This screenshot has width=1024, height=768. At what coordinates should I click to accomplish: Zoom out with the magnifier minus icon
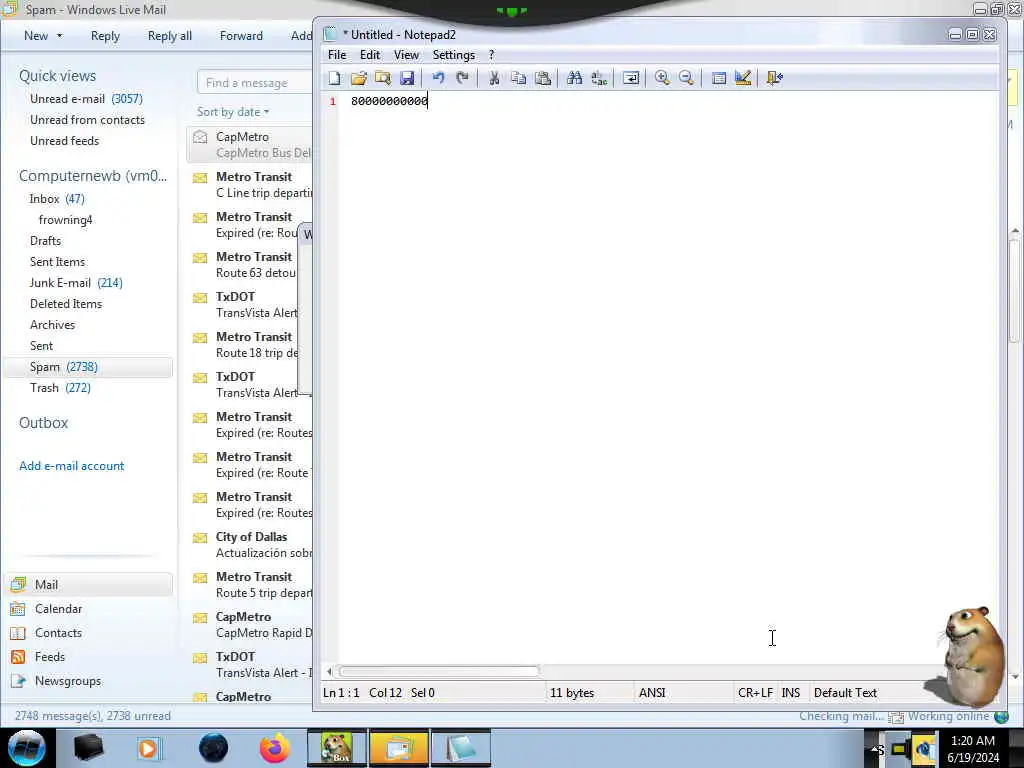click(686, 78)
